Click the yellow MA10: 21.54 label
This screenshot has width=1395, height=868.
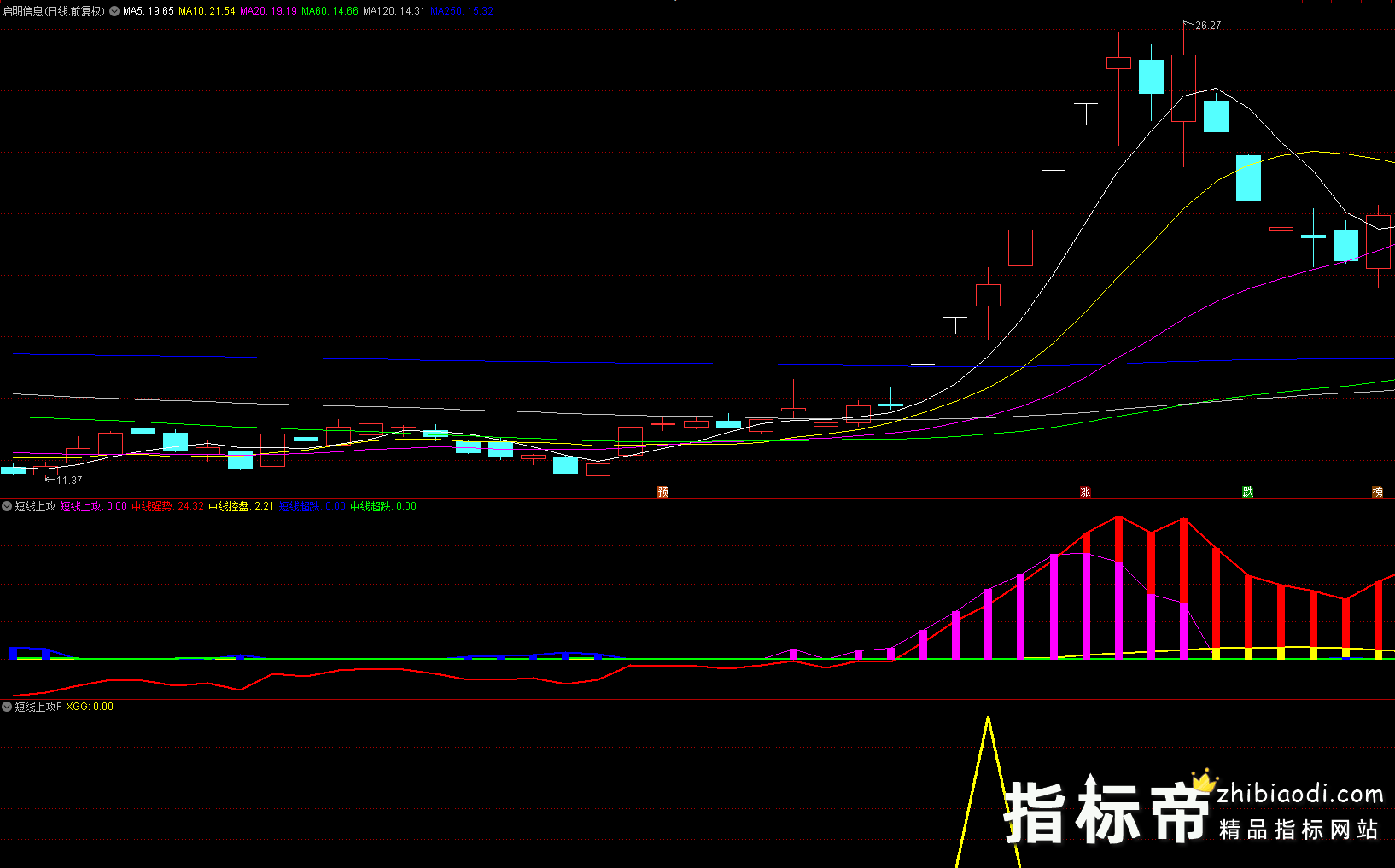click(x=207, y=11)
